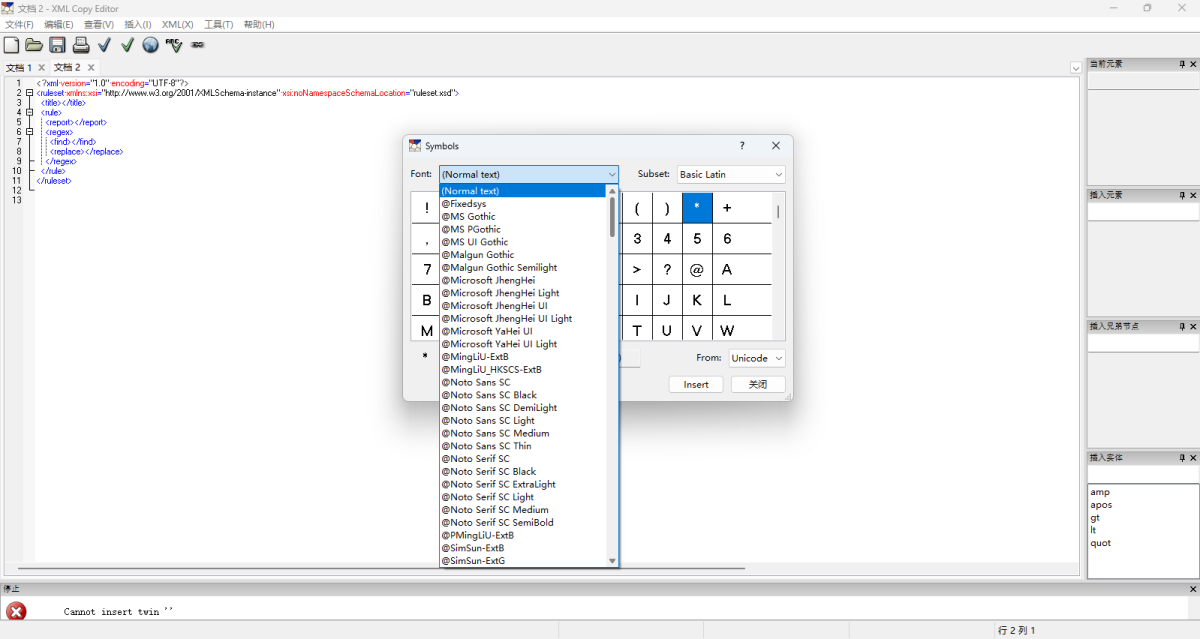Switch to the 文档 1 tab
The image size is (1200, 639).
coord(19,67)
